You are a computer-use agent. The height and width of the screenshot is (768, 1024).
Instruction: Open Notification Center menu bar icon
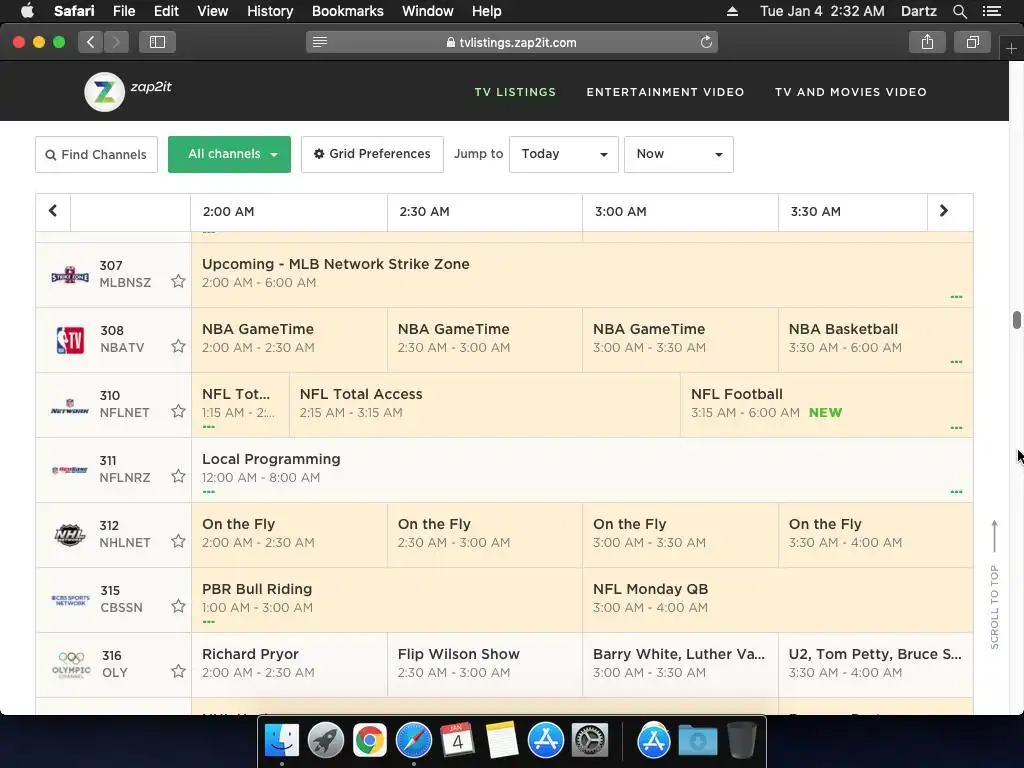(x=991, y=11)
